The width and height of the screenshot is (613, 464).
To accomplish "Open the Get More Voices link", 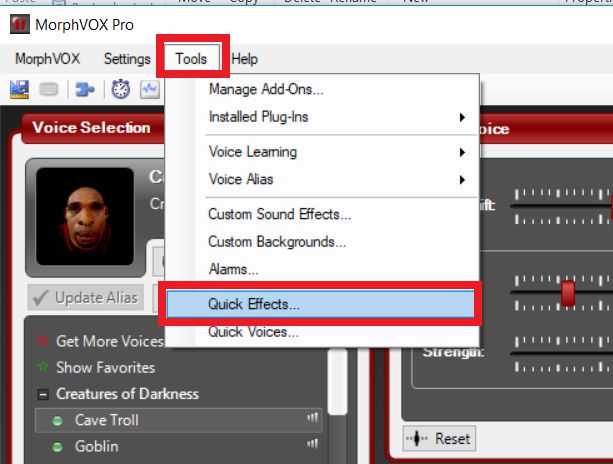I will point(110,341).
